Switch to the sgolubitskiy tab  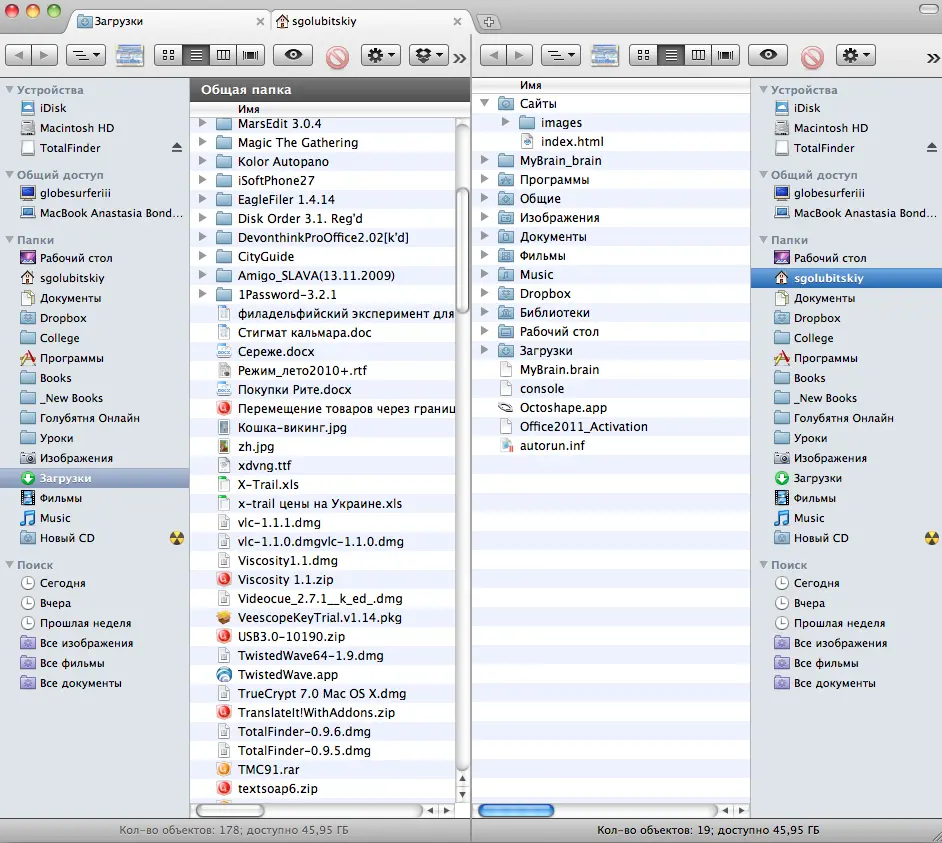369,22
